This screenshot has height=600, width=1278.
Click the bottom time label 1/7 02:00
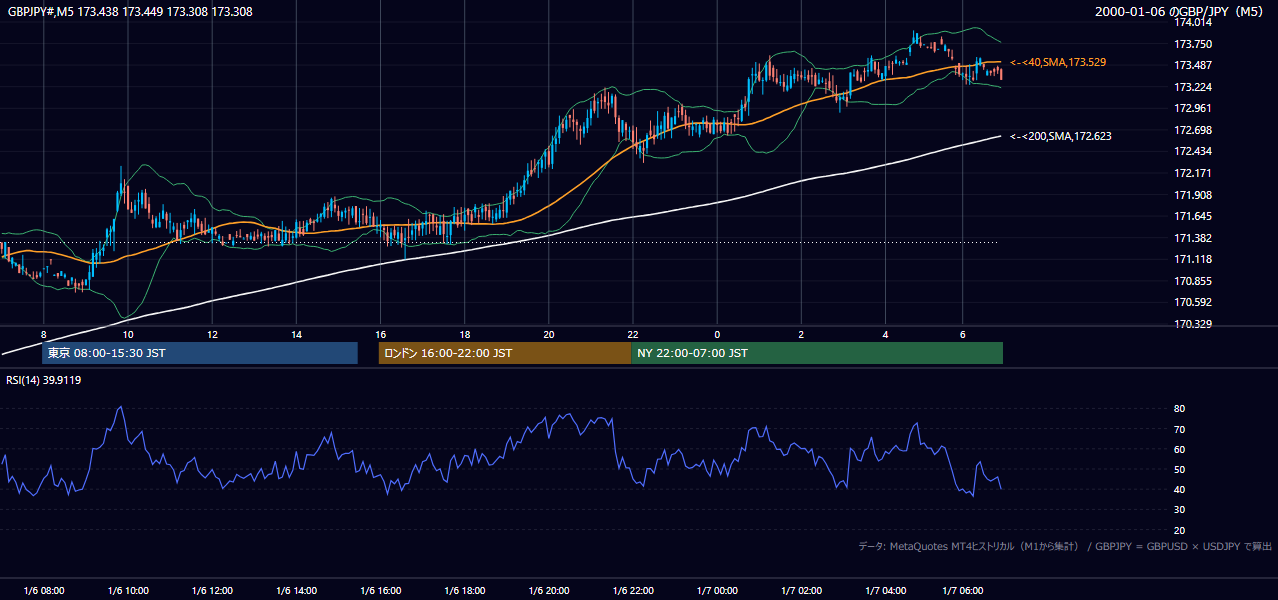point(801,590)
